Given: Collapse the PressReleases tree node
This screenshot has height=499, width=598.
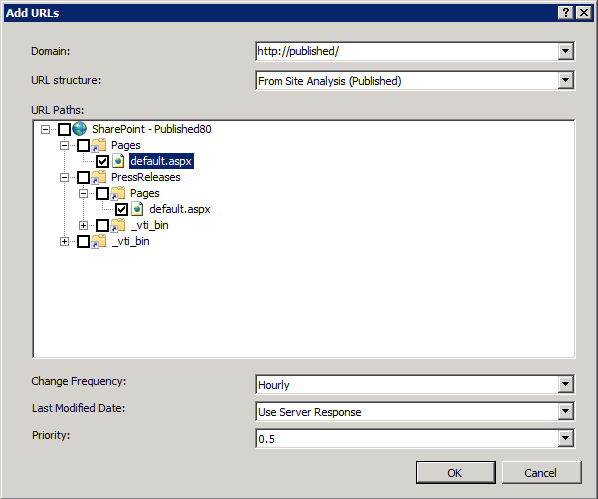Looking at the screenshot, I should click(64, 177).
